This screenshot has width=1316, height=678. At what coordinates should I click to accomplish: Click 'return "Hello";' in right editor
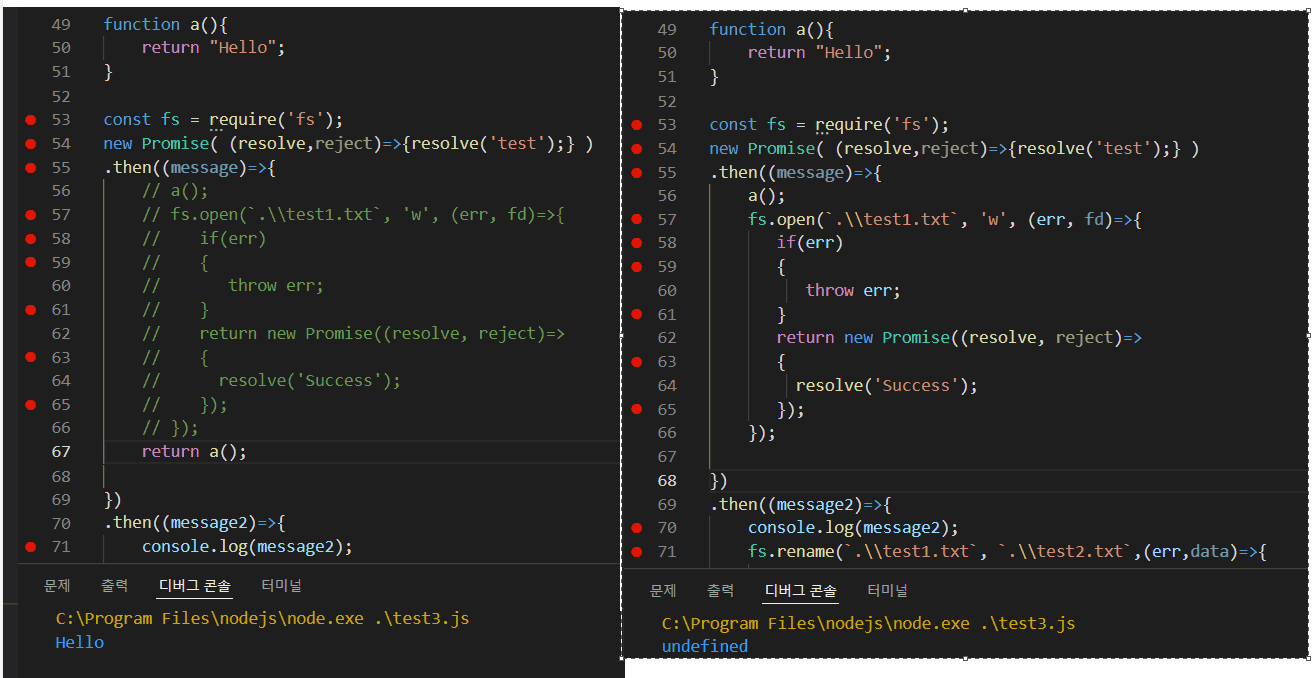pyautogui.click(x=819, y=53)
